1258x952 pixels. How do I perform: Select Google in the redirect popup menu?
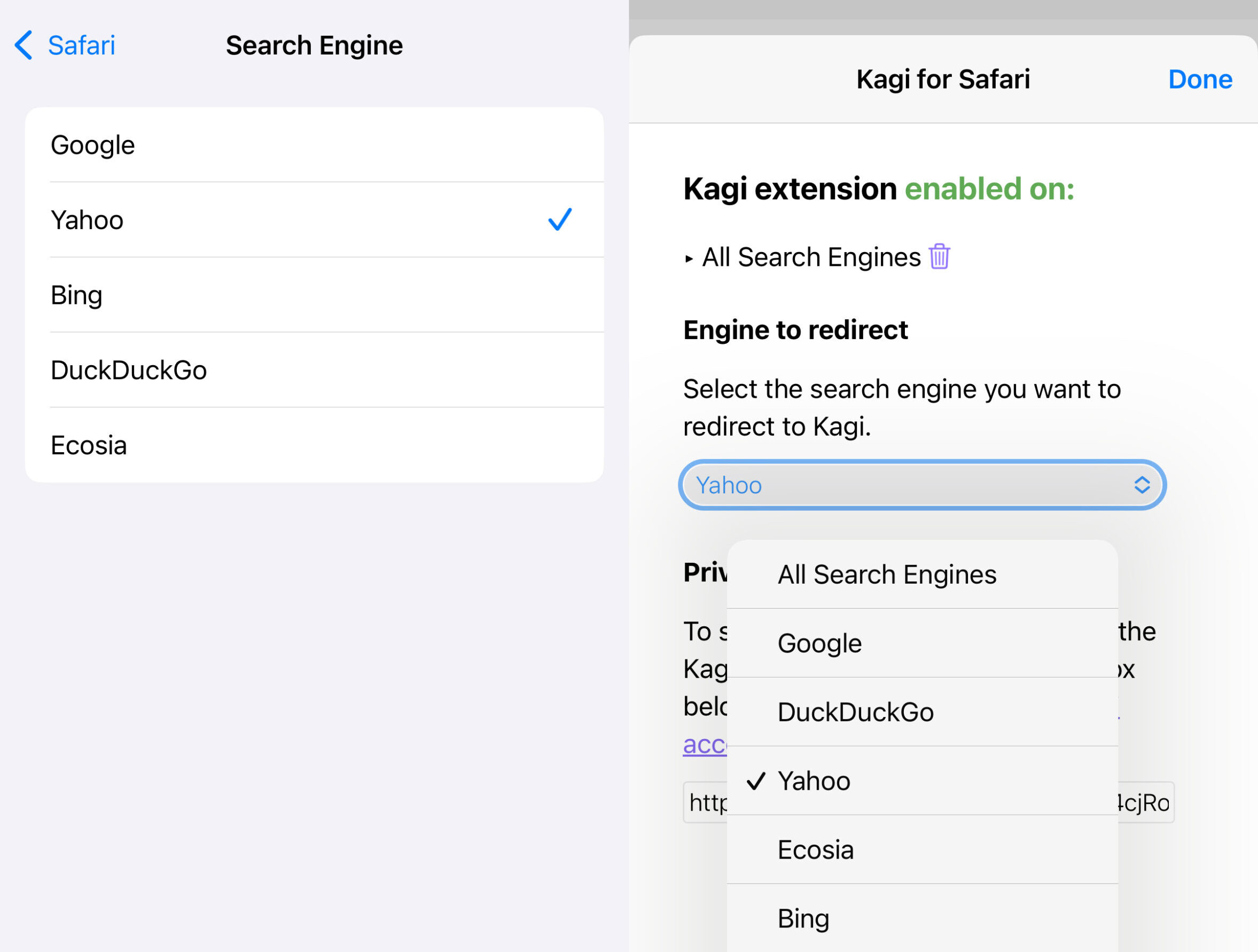click(x=819, y=643)
